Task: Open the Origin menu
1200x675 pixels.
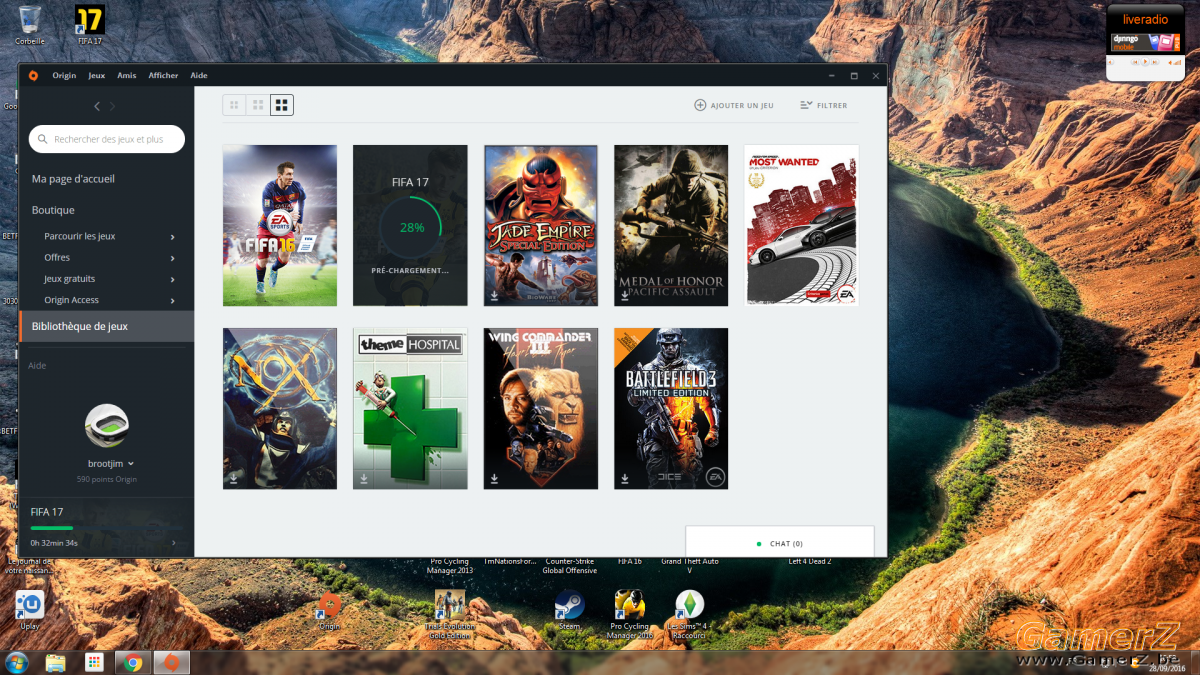Action: 64,75
